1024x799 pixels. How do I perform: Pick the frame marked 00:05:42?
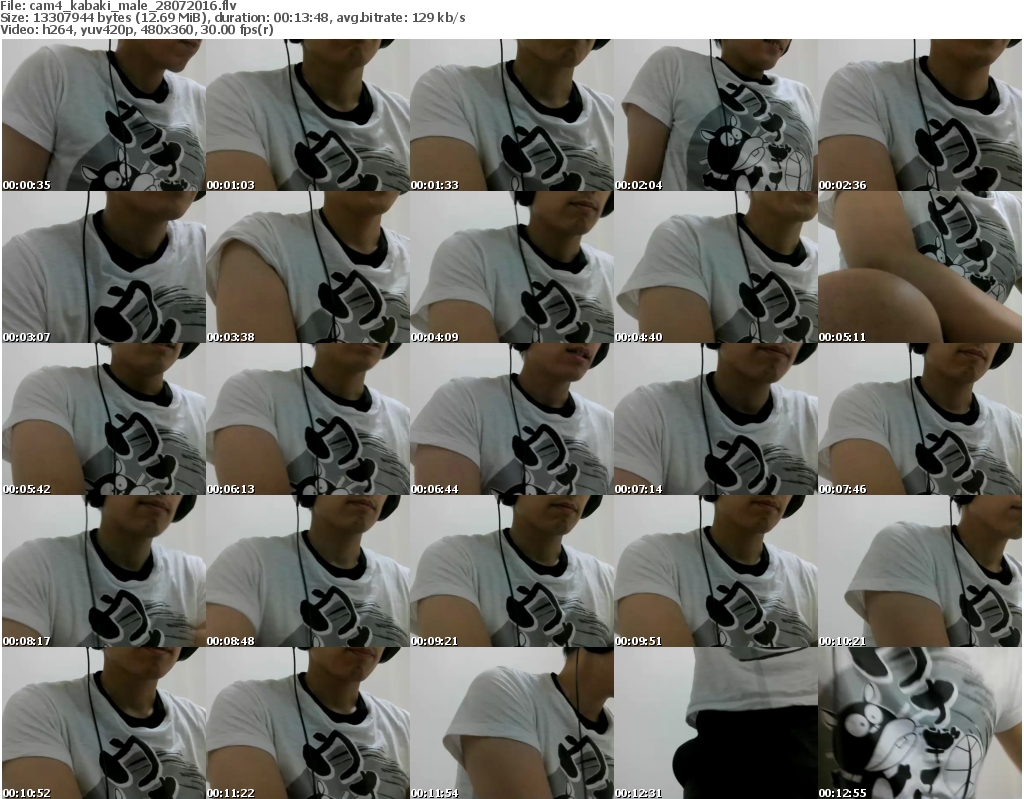tap(104, 419)
